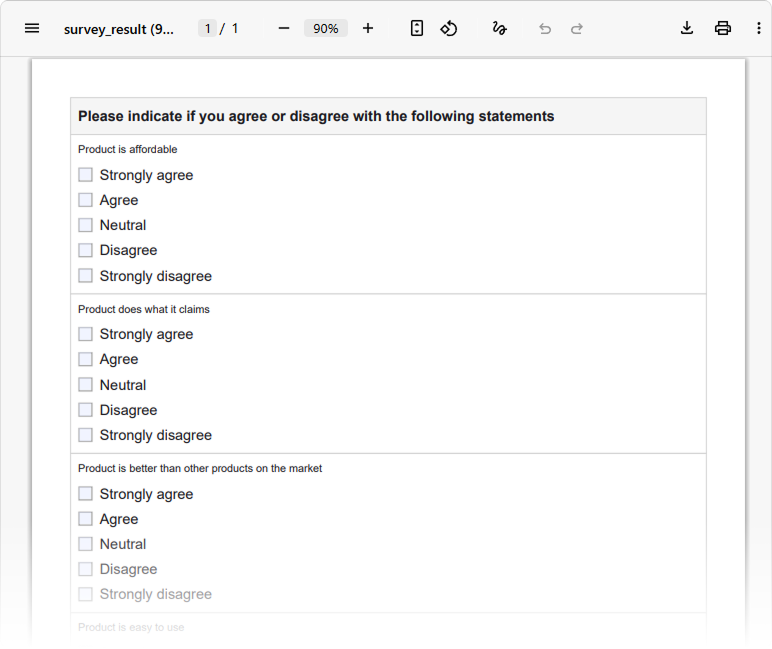Check Disagree under Product is better than others
The width and height of the screenshot is (772, 649).
pyautogui.click(x=86, y=569)
